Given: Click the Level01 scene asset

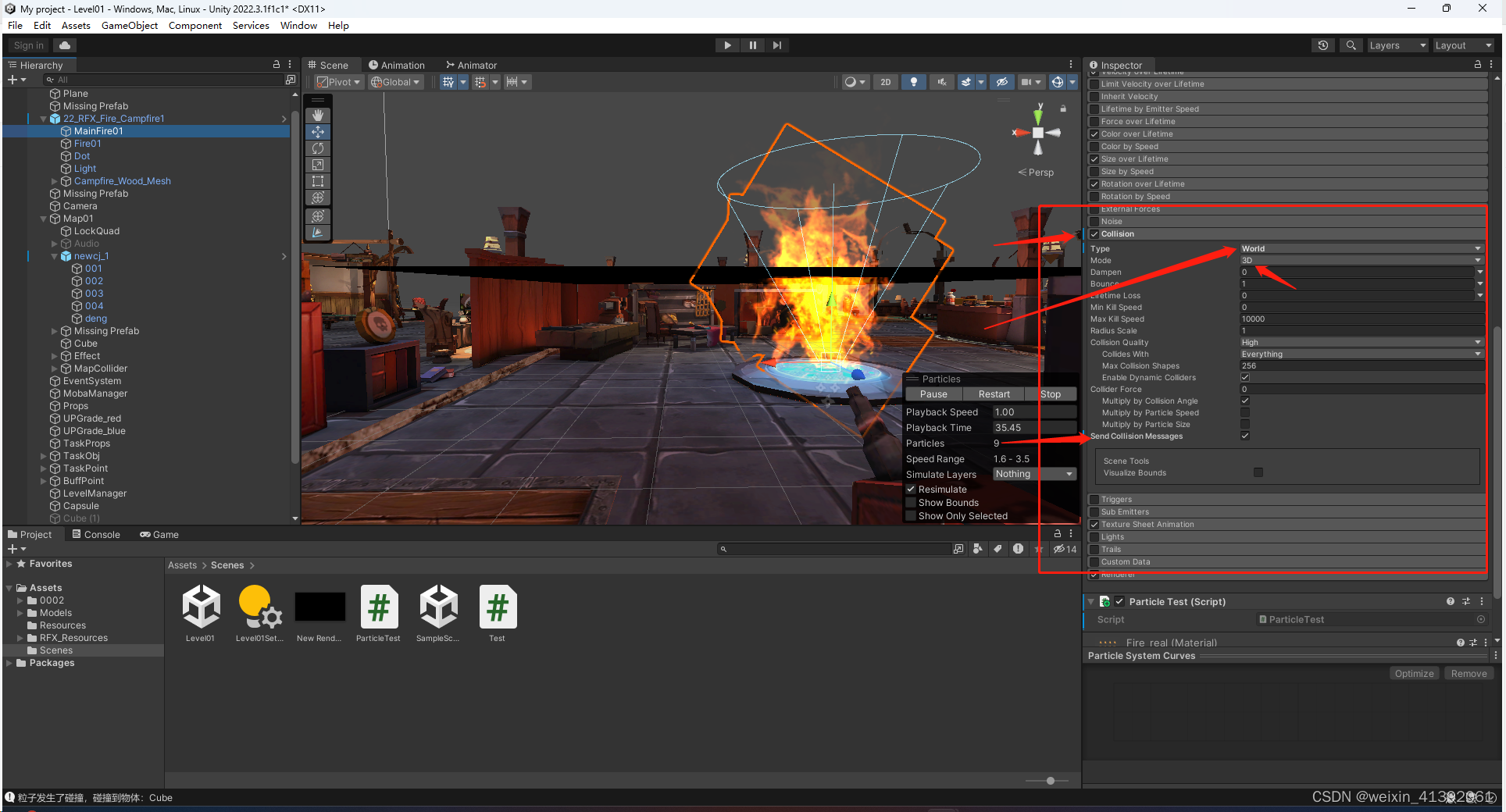Looking at the screenshot, I should tap(201, 614).
